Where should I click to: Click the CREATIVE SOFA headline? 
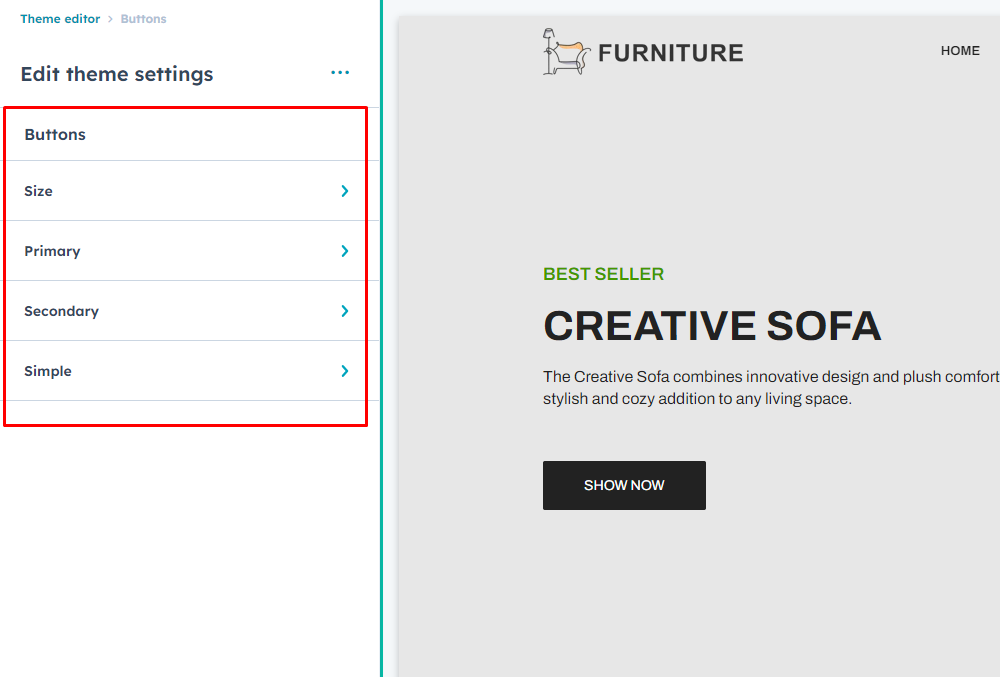tap(711, 326)
